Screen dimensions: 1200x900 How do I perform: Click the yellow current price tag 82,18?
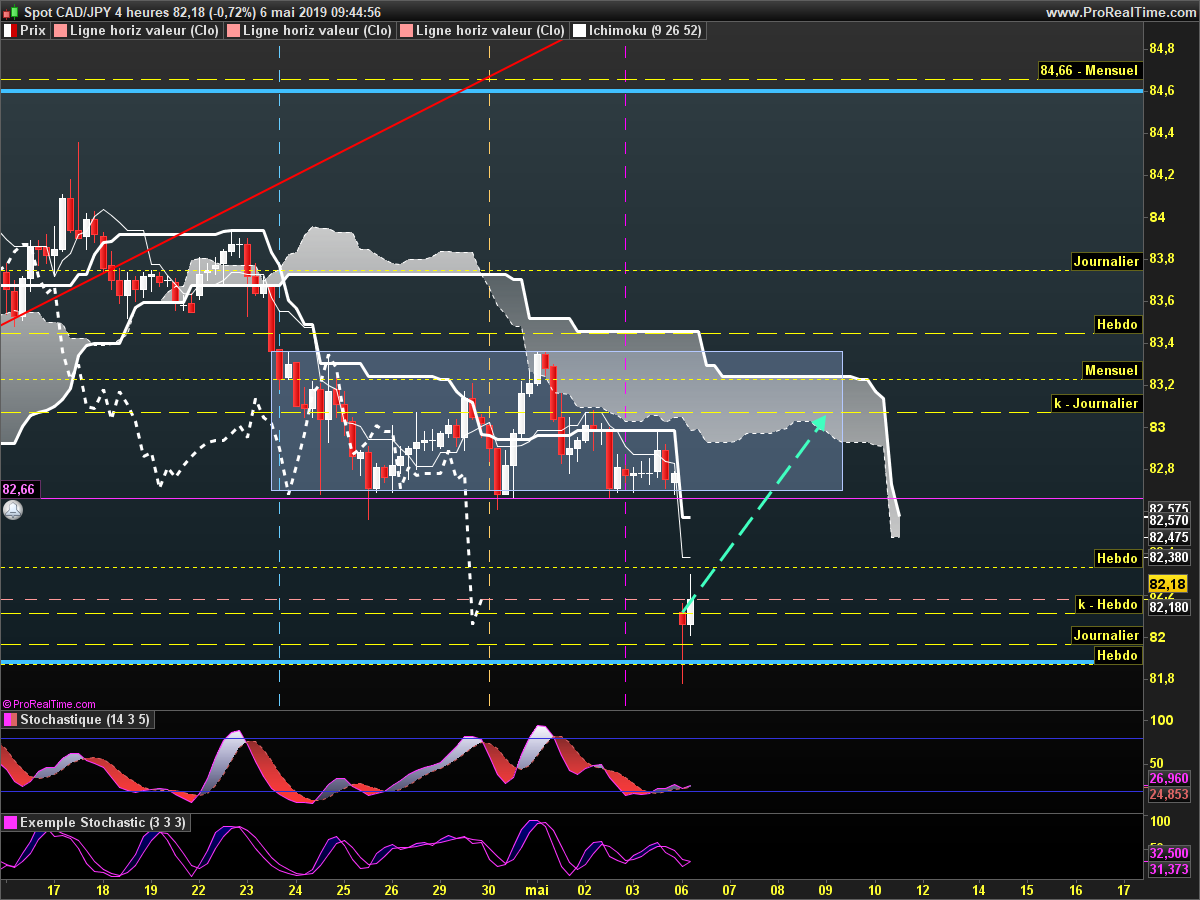point(1167,584)
